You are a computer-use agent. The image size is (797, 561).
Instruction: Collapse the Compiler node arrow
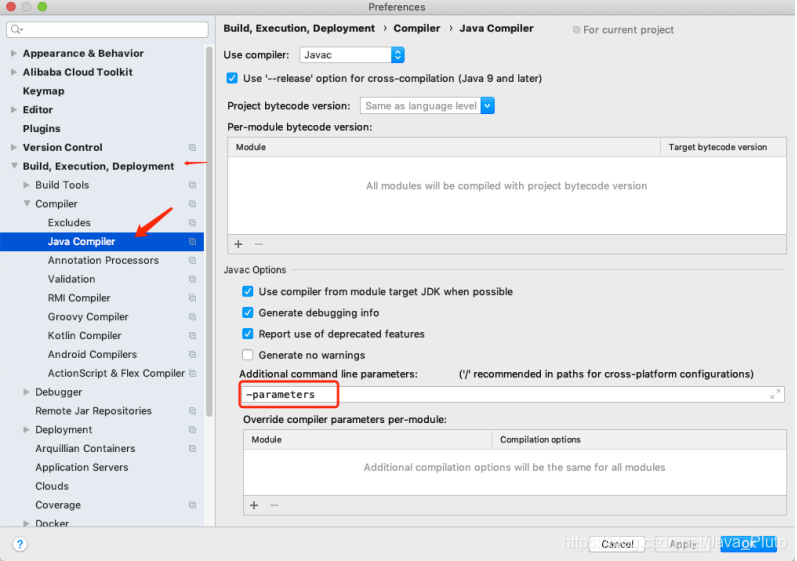26,204
